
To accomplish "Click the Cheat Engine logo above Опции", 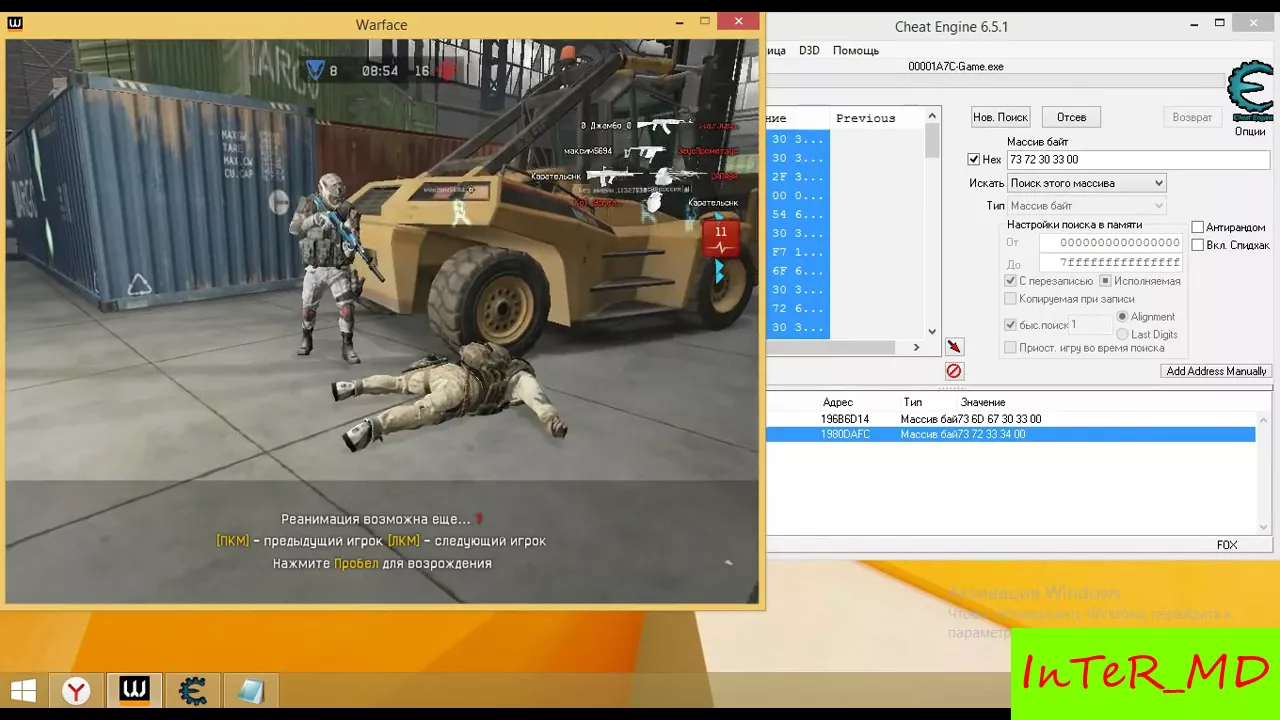I will [1251, 91].
